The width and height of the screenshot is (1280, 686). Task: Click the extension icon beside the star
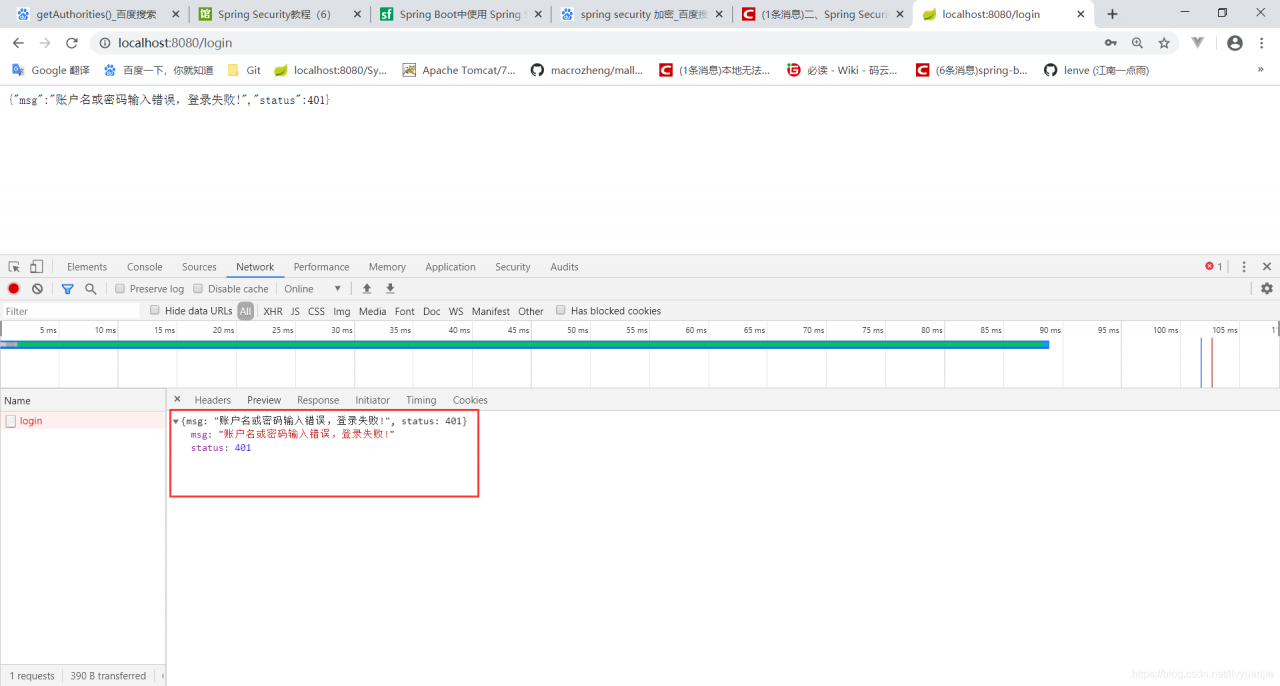[x=1197, y=43]
